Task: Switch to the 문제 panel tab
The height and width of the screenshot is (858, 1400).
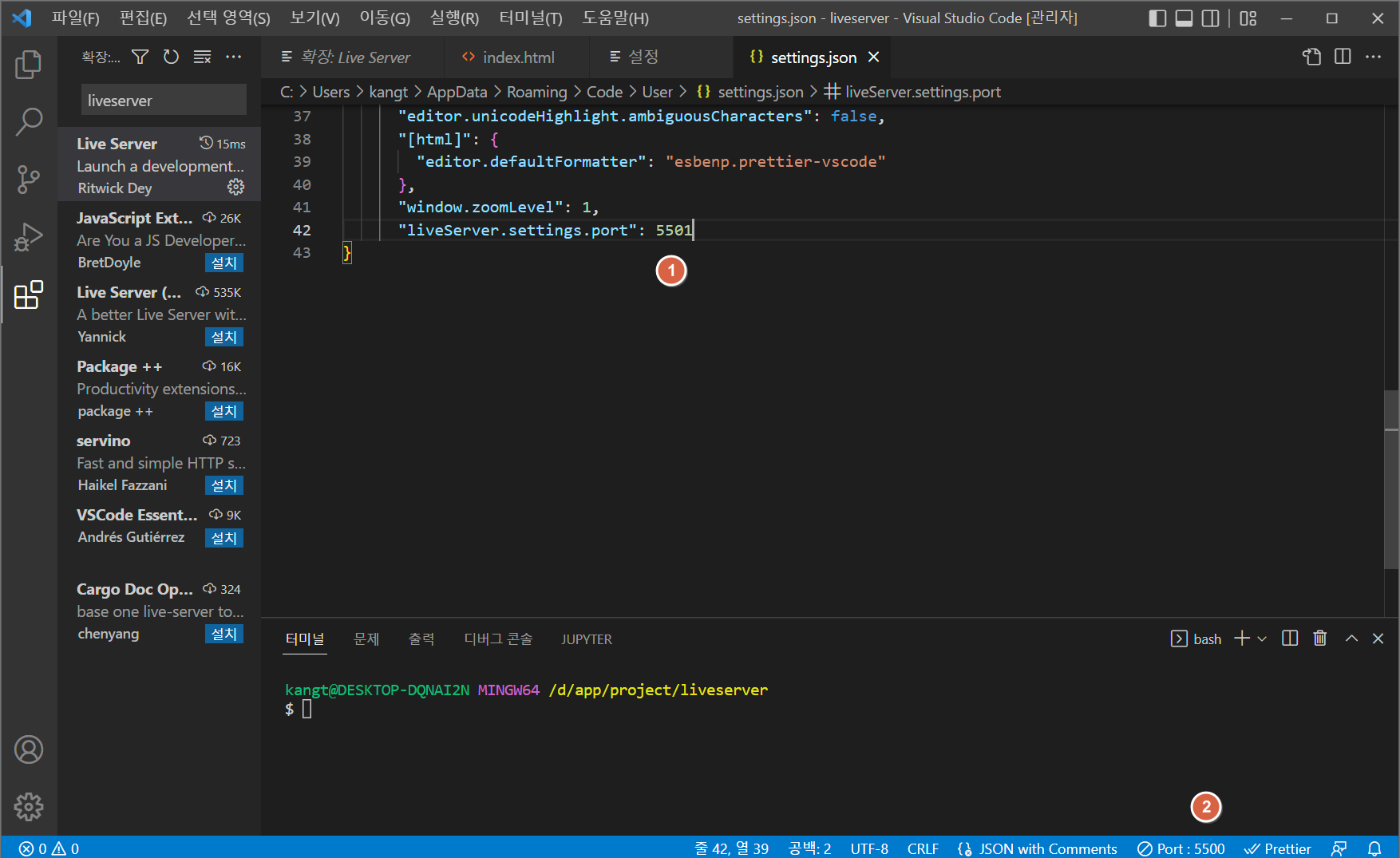Action: tap(366, 639)
